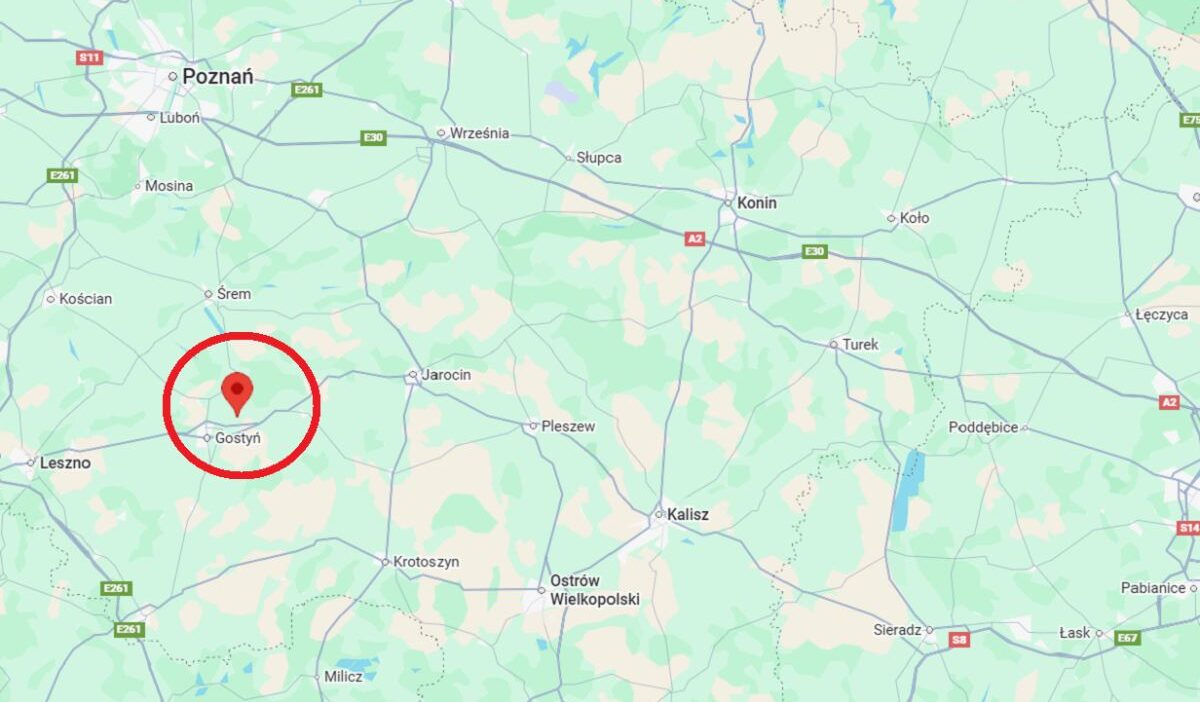This screenshot has width=1200, height=702.
Task: Click the Kalisz city label
Action: 688,515
